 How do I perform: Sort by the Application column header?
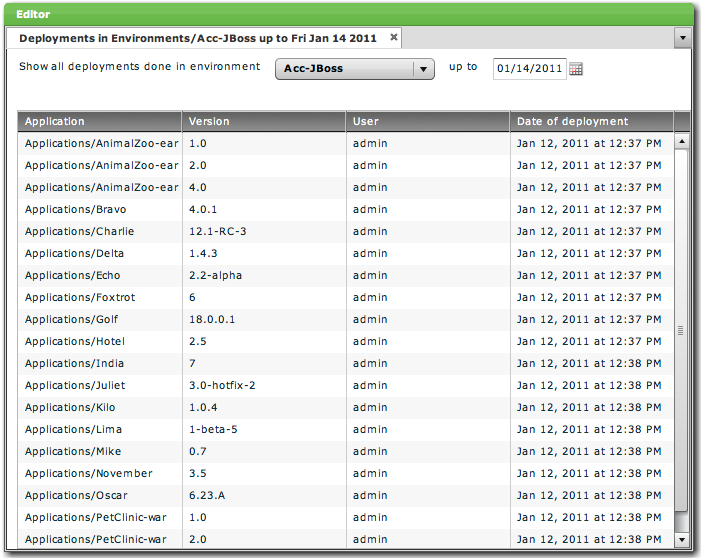pos(99,121)
